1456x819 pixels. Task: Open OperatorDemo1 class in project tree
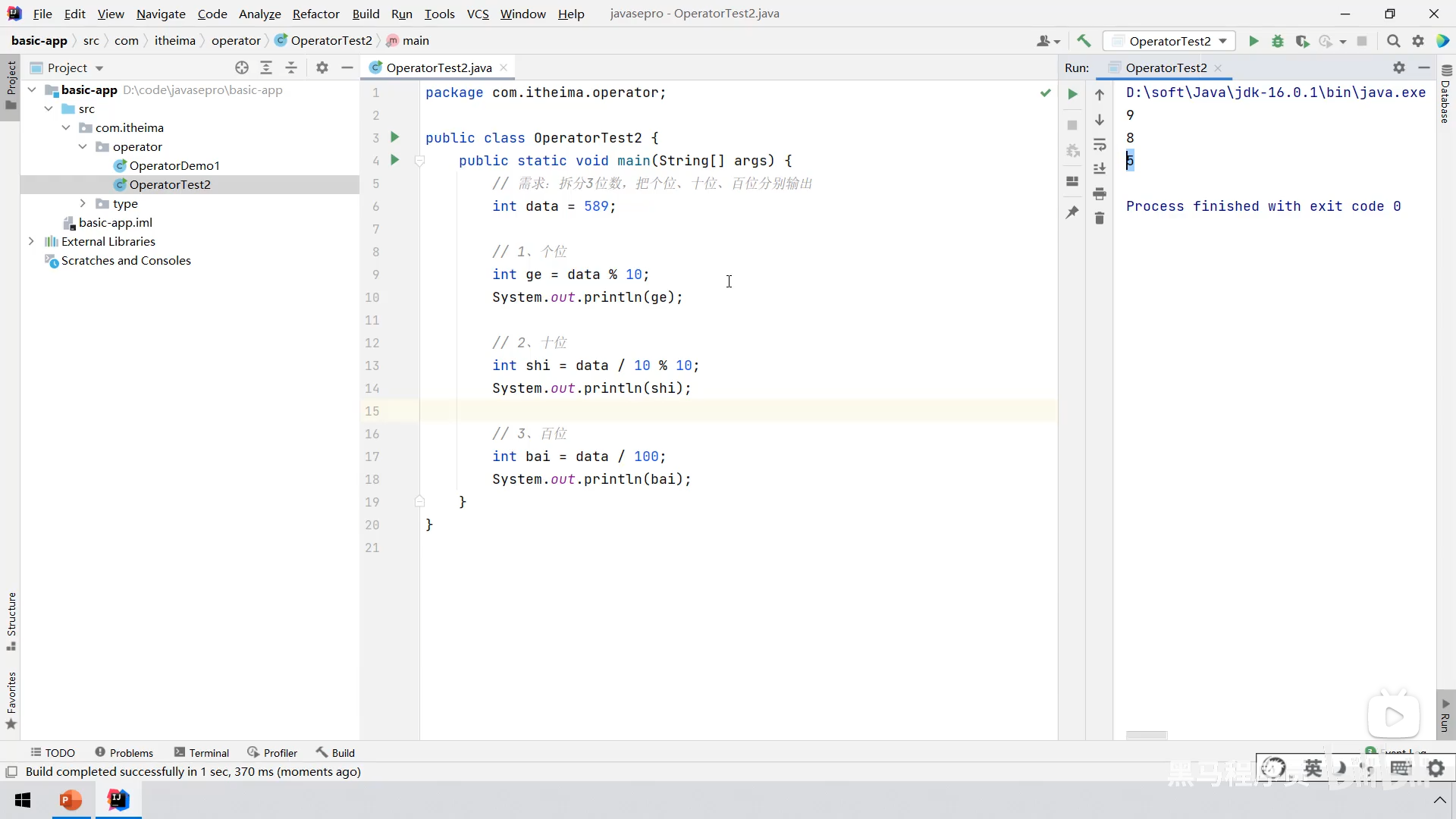click(x=174, y=165)
